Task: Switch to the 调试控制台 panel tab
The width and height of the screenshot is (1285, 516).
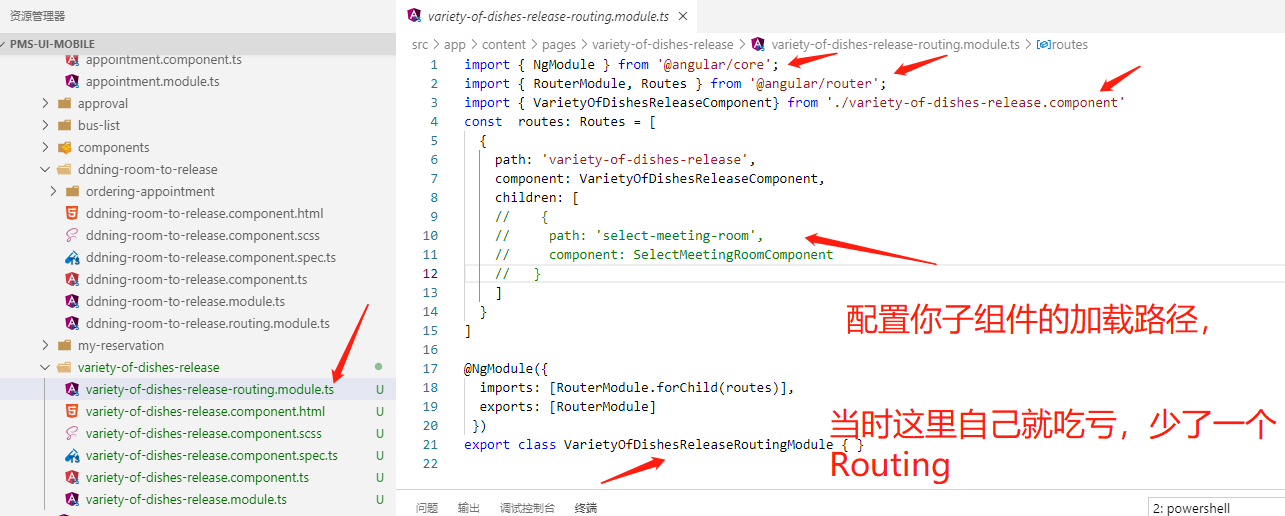Action: click(527, 508)
